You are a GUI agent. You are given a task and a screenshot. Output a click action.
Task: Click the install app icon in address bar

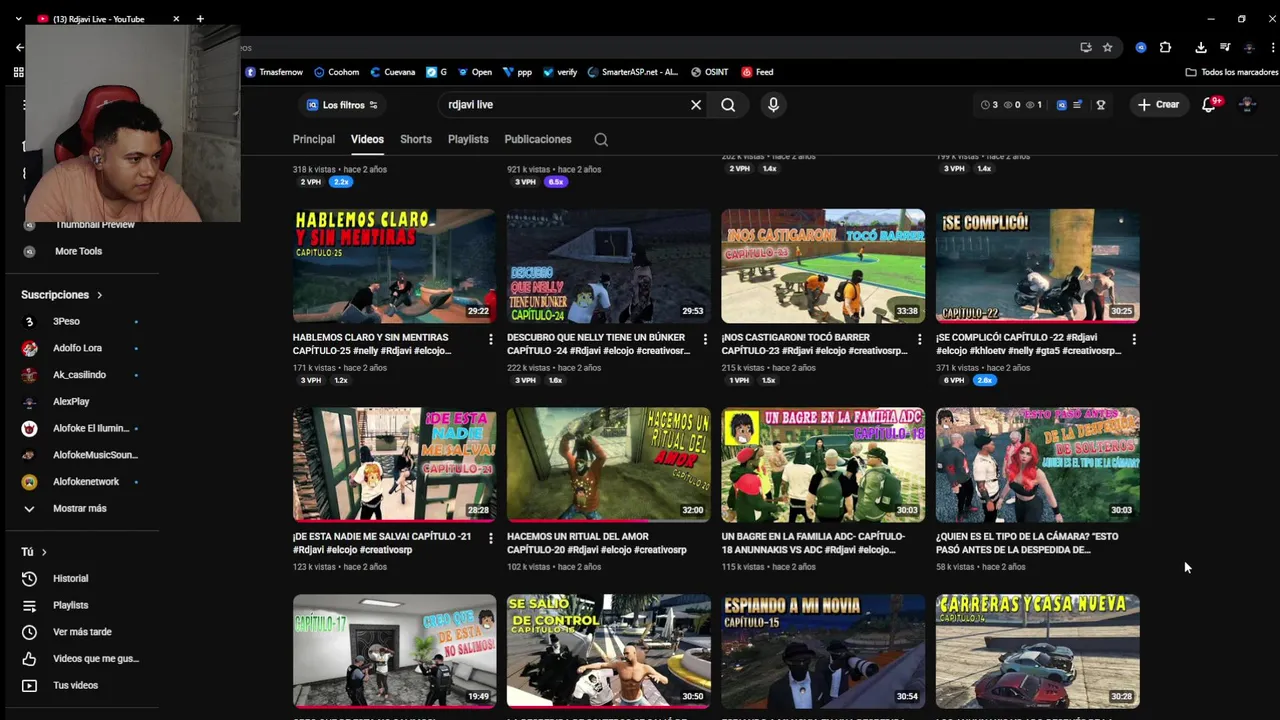pyautogui.click(x=1085, y=47)
